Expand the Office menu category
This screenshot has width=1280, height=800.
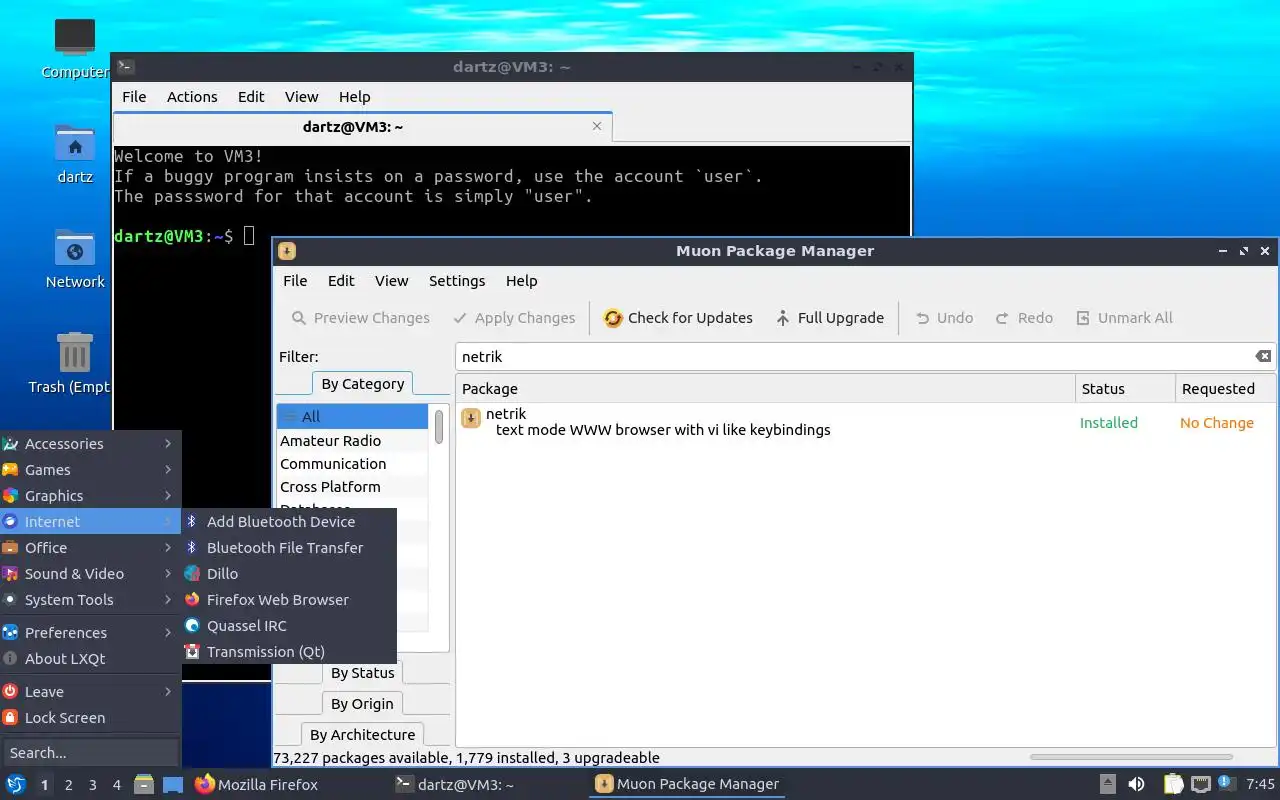[90, 548]
